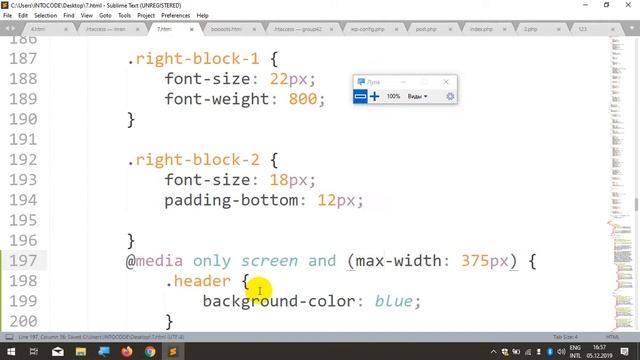Open the Preferences menu

pyautogui.click(x=176, y=16)
